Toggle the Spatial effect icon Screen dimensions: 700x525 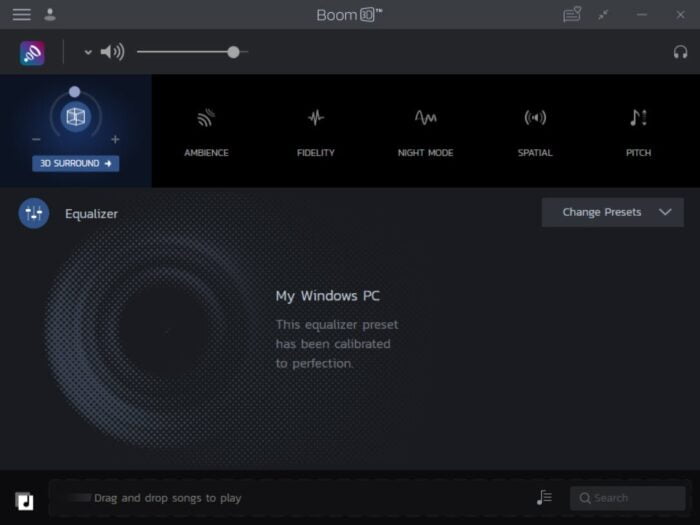[x=535, y=118]
